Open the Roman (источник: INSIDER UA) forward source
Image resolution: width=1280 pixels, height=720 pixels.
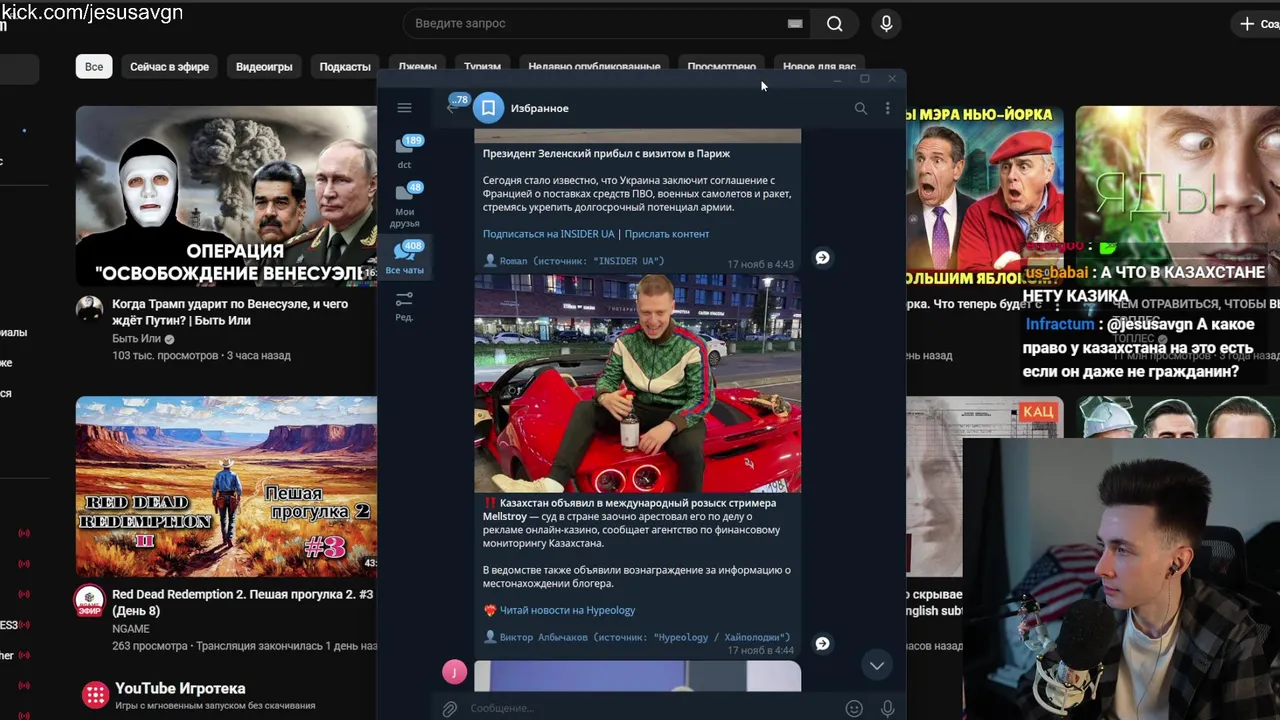[x=582, y=261]
